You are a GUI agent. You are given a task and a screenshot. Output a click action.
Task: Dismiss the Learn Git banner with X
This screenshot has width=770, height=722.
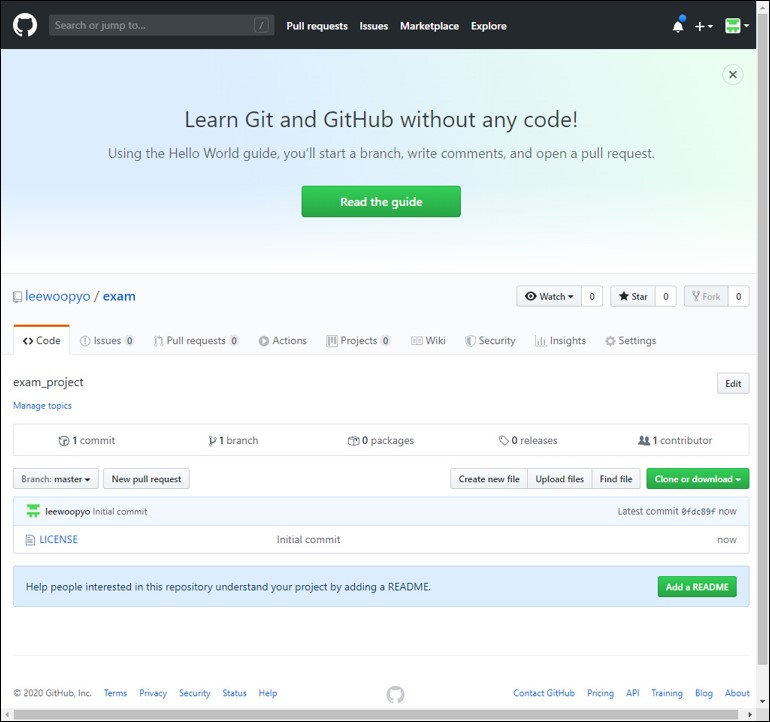[732, 75]
